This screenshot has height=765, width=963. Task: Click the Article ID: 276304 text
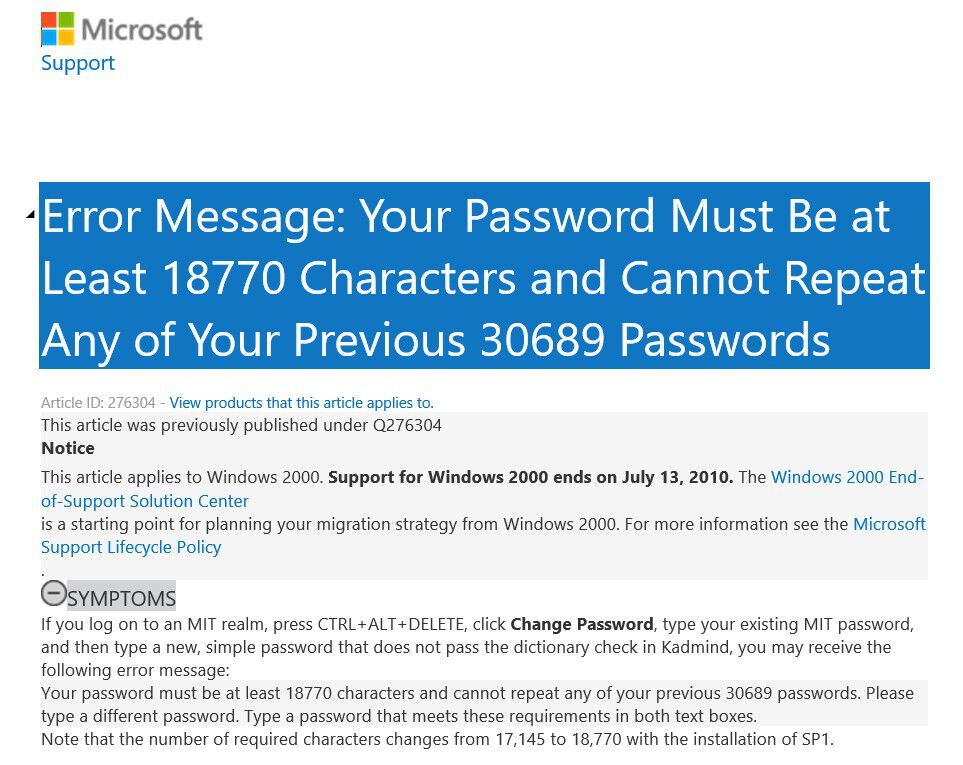98,403
